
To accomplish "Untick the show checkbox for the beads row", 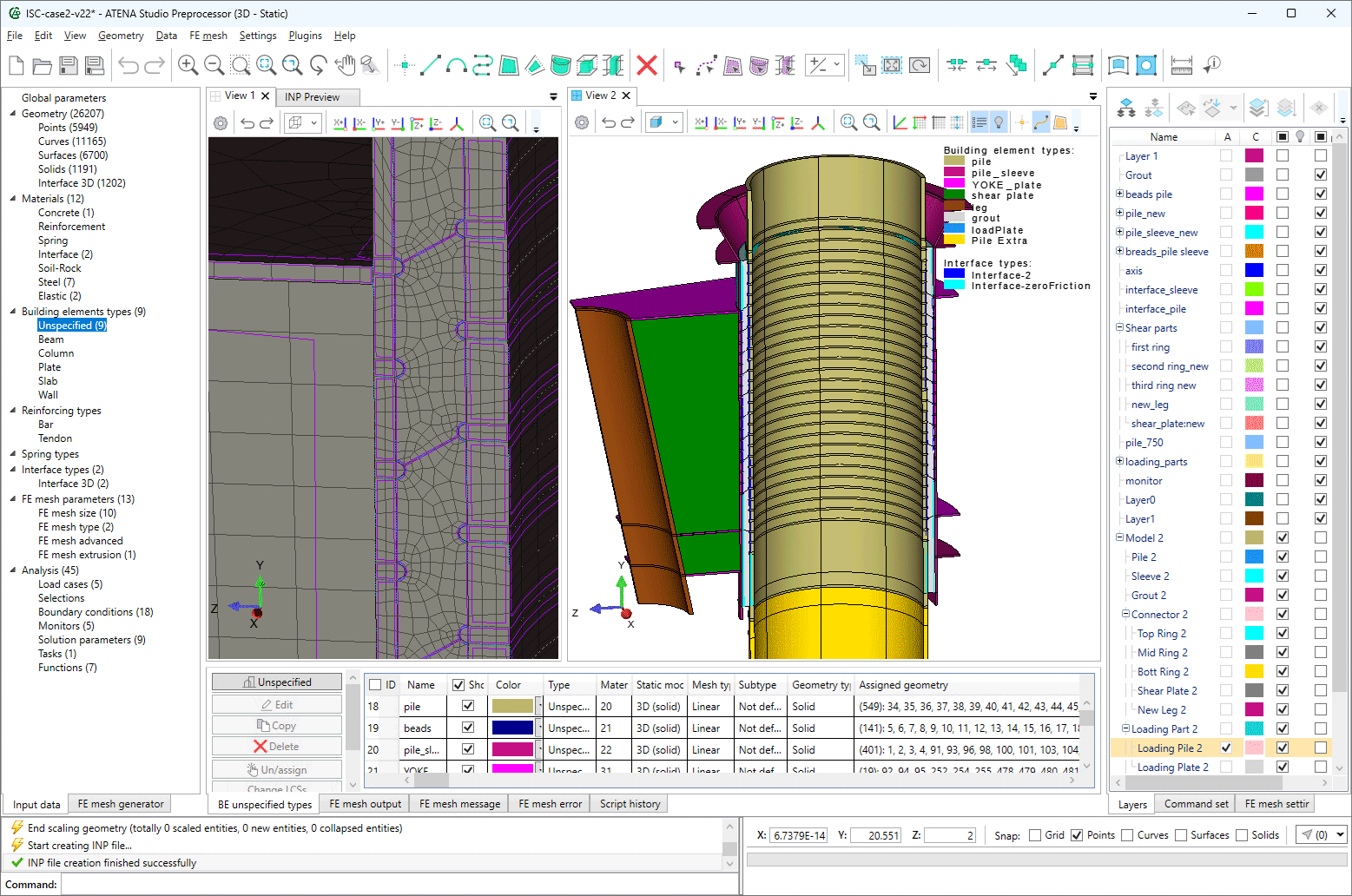I will point(468,728).
